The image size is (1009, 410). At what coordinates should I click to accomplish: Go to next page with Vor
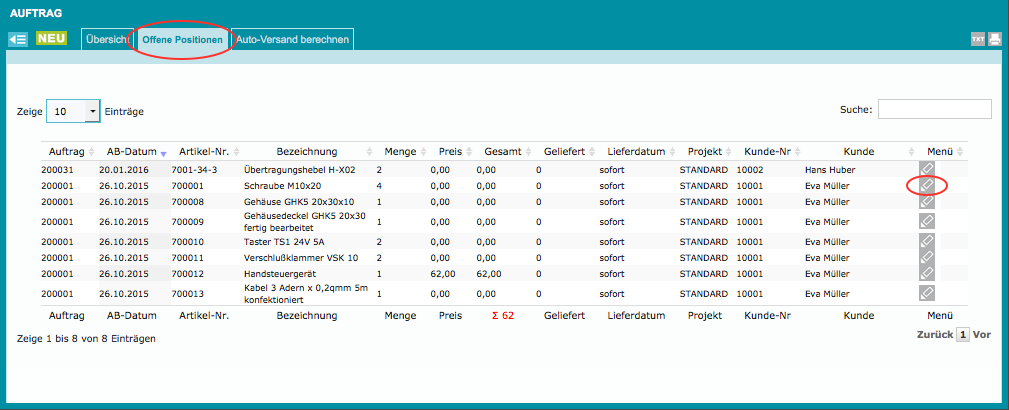click(982, 335)
